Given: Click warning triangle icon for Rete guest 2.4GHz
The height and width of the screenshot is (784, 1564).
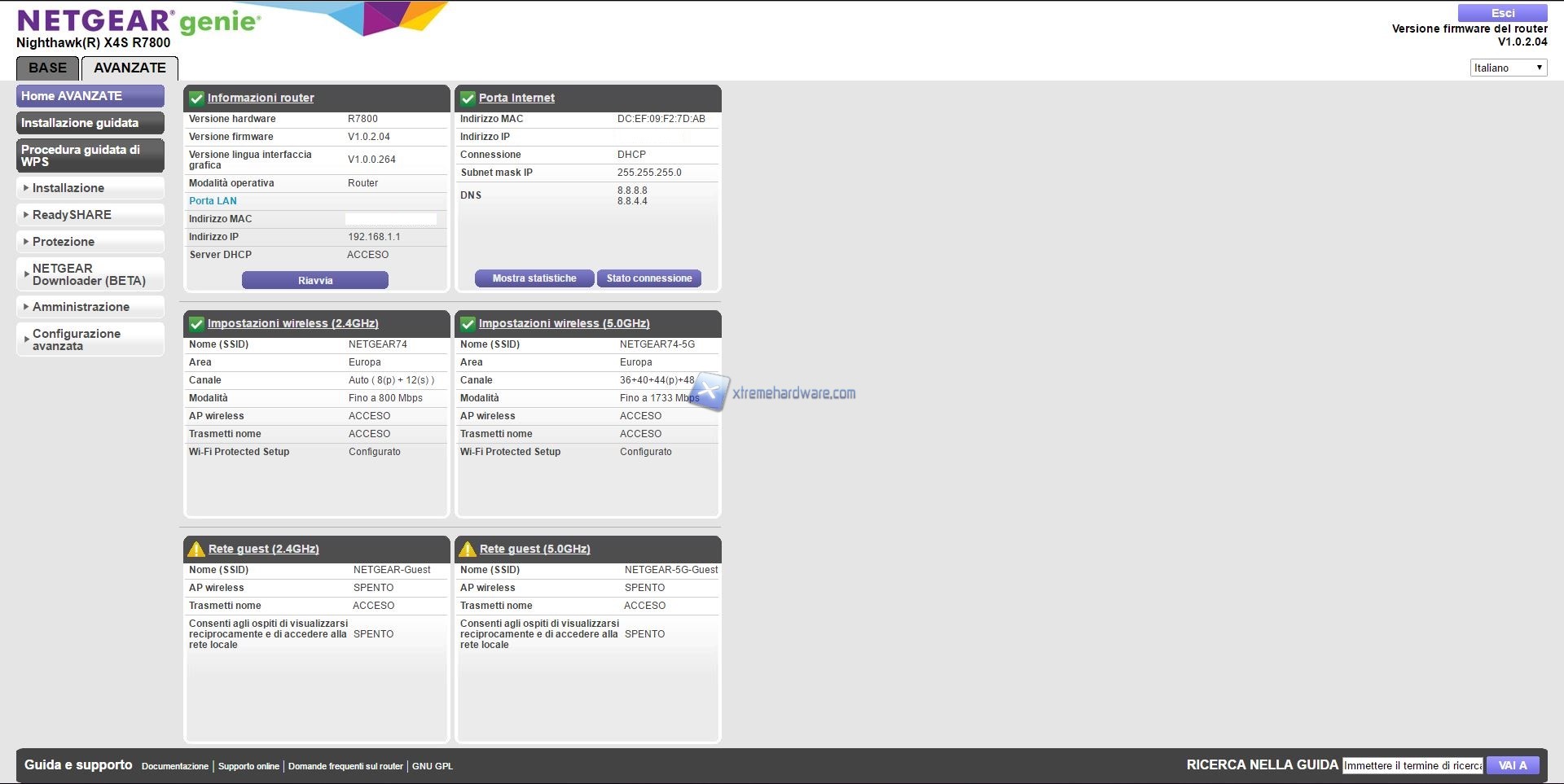Looking at the screenshot, I should click(195, 549).
